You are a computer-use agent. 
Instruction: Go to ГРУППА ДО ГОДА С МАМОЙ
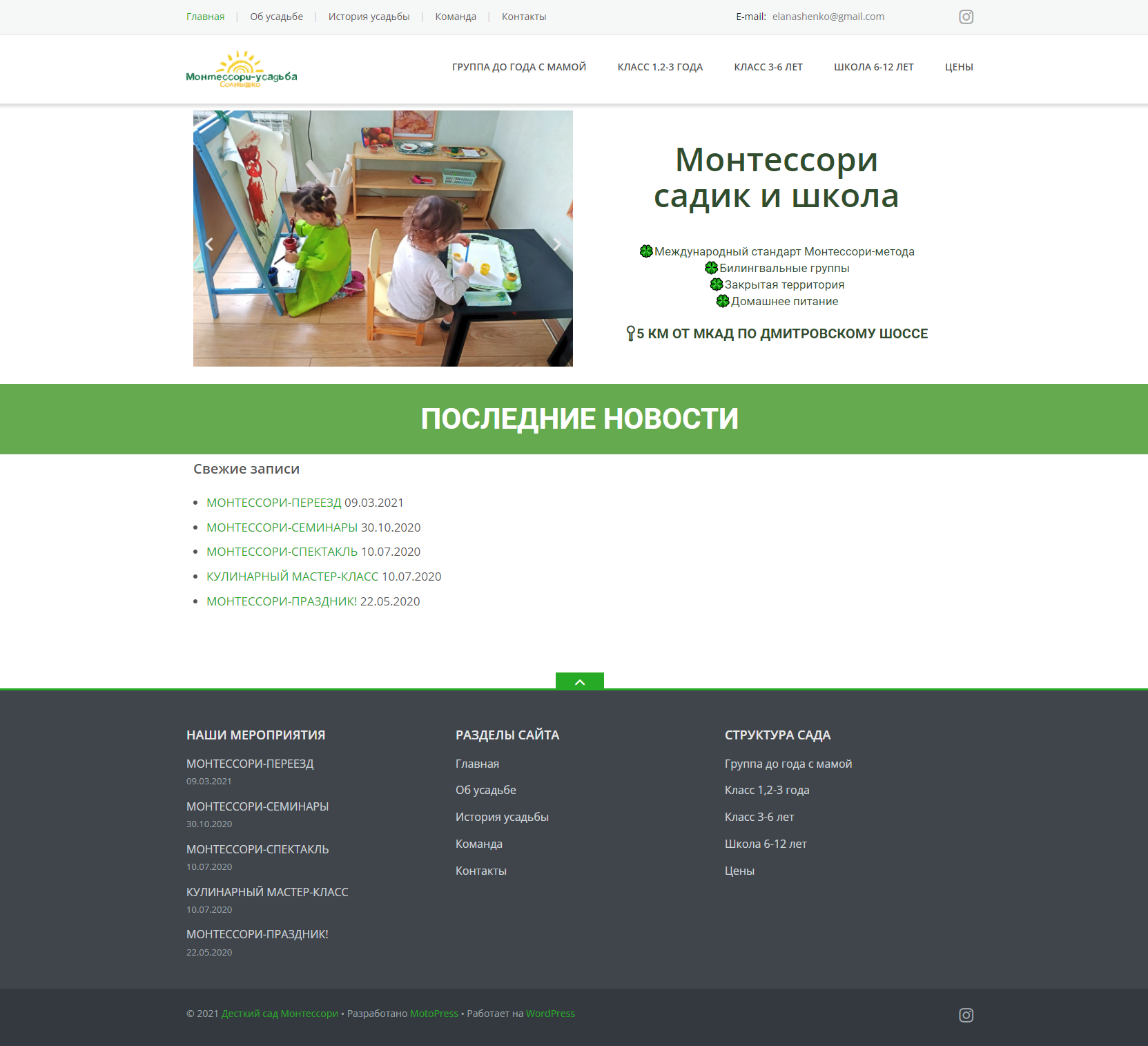(519, 67)
